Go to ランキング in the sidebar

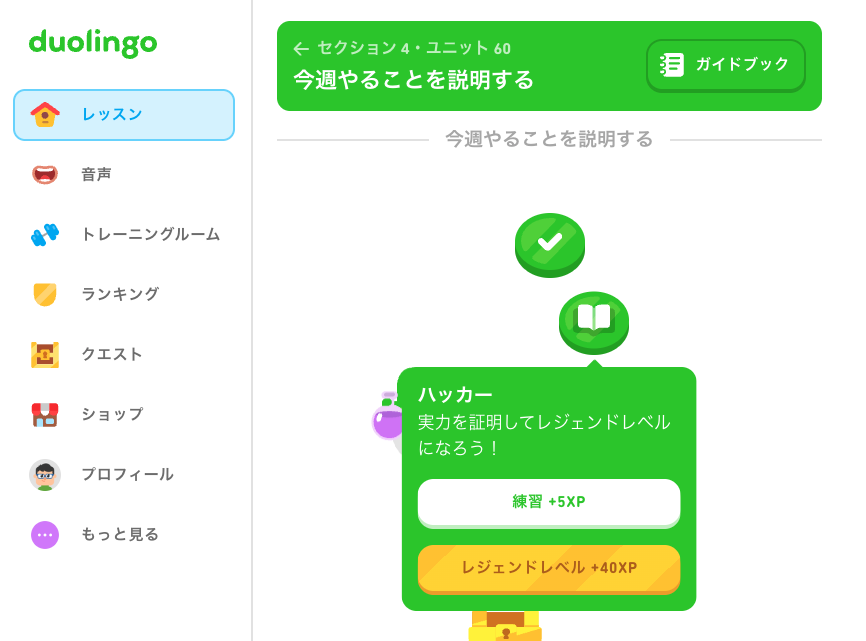(x=124, y=294)
